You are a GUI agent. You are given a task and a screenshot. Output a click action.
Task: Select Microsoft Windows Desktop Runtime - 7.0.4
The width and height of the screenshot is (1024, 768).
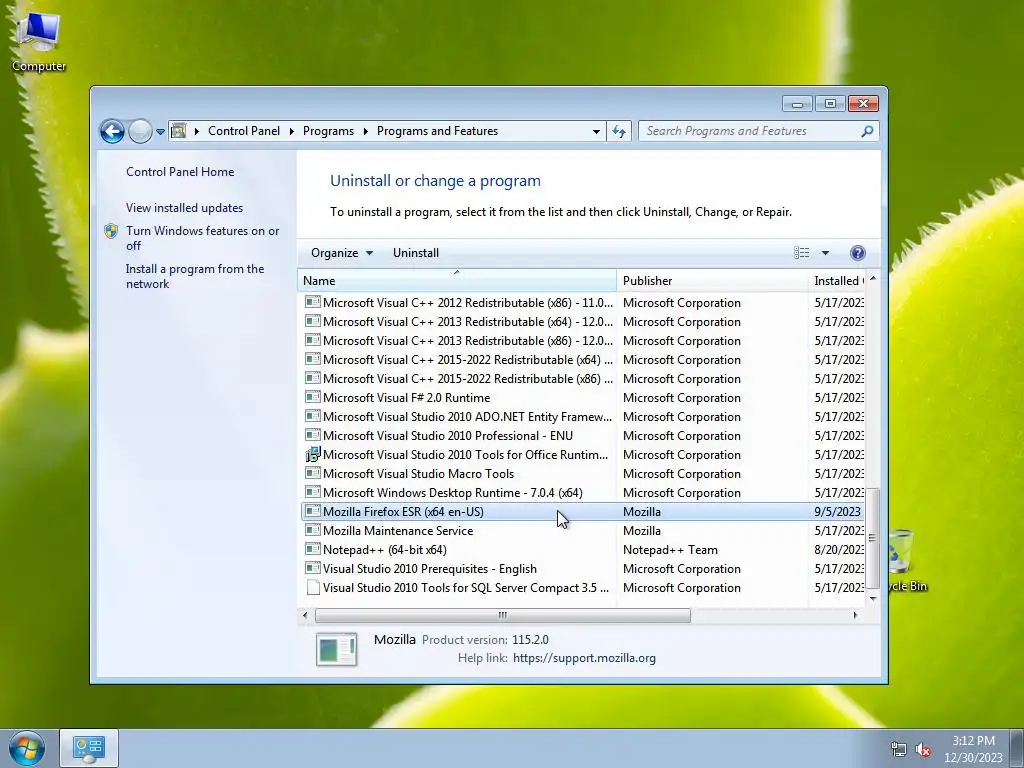[583, 492]
